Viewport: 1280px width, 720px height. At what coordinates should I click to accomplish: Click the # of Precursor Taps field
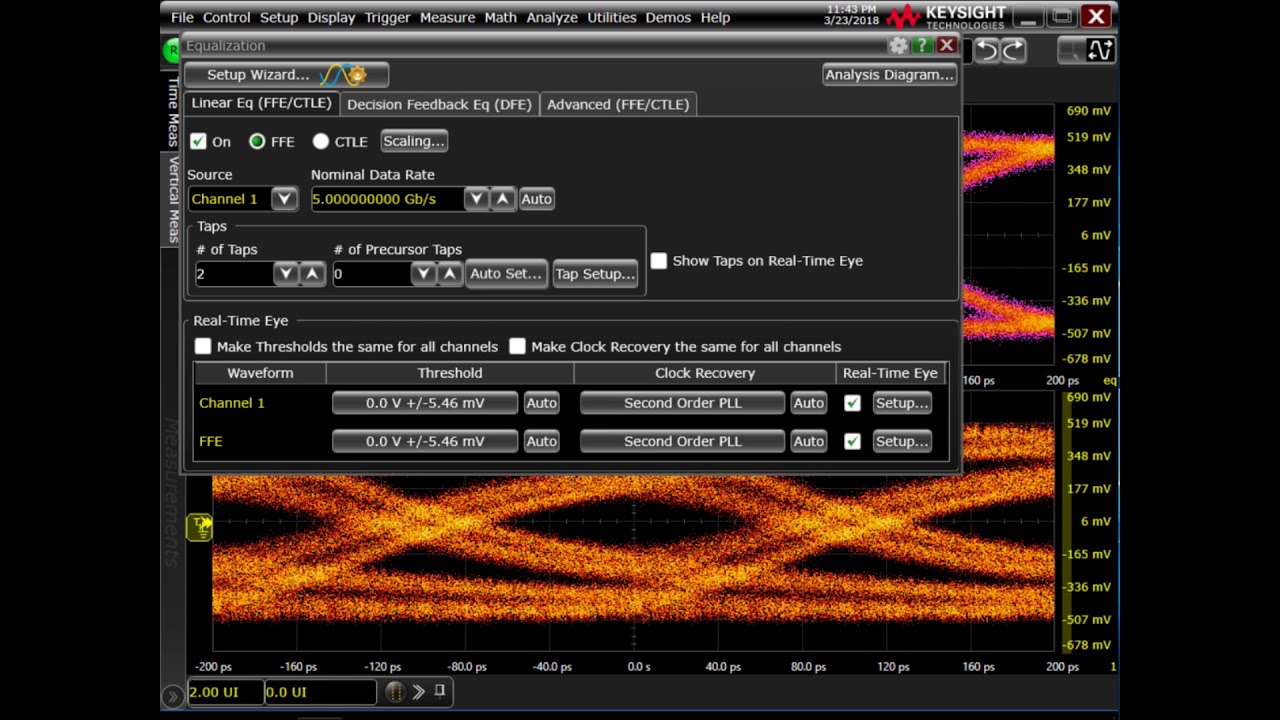(x=371, y=274)
